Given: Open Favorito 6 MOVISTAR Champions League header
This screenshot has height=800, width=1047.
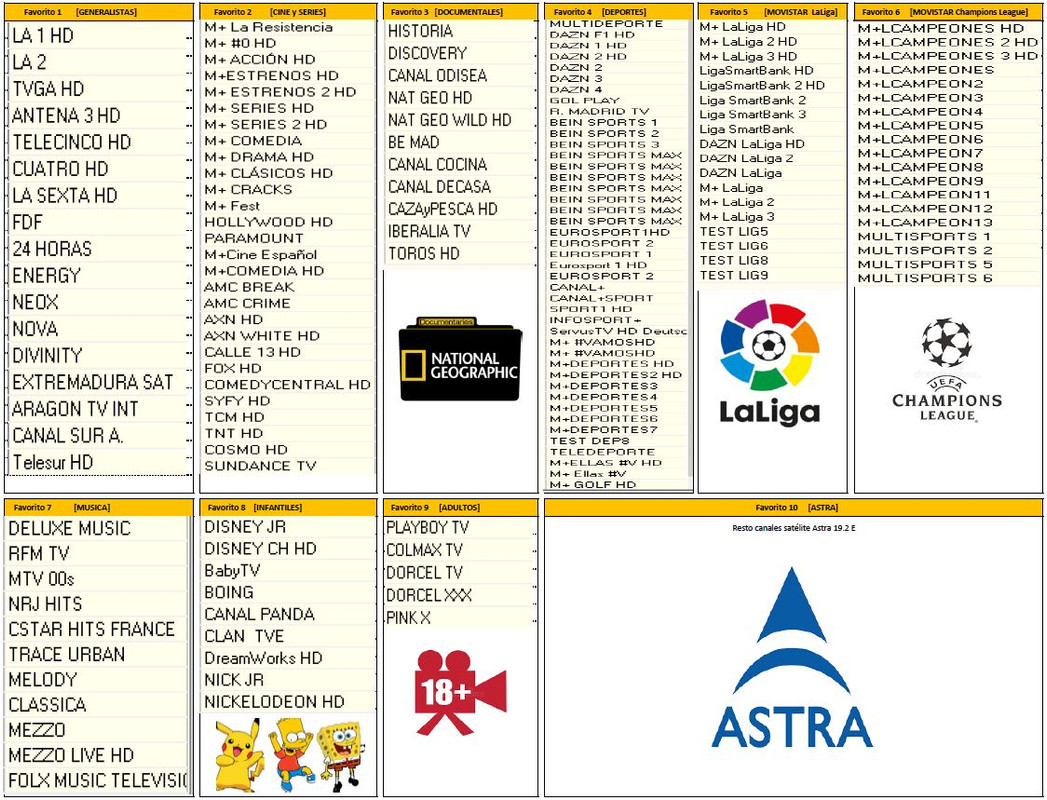Looking at the screenshot, I should 948,12.
